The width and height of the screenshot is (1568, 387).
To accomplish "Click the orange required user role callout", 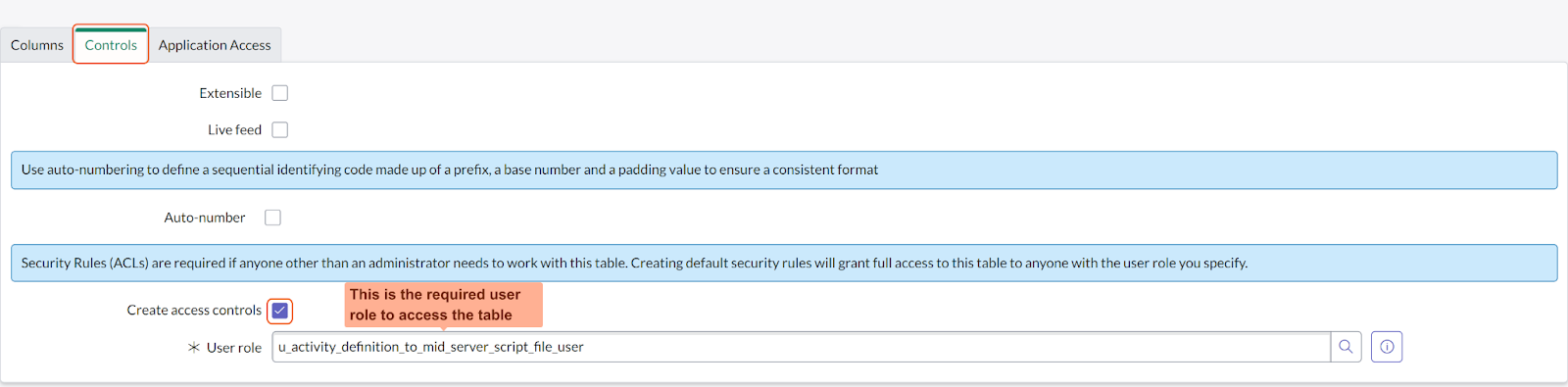I will [444, 305].
